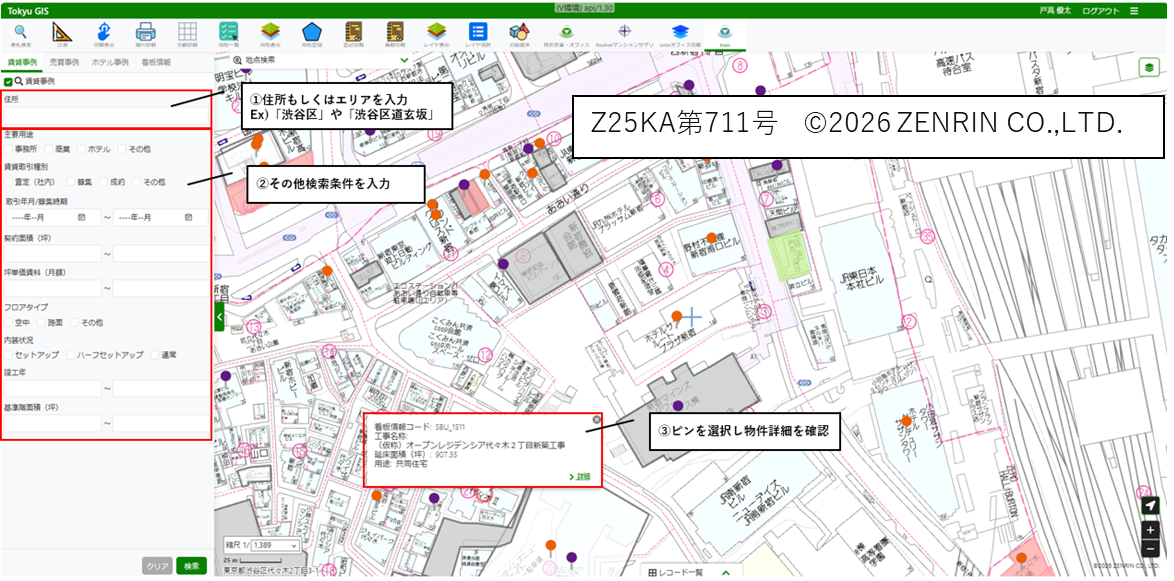The width and height of the screenshot is (1174, 581).
Task: Select the お絵描き shapes drawing tool
Action: (520, 35)
